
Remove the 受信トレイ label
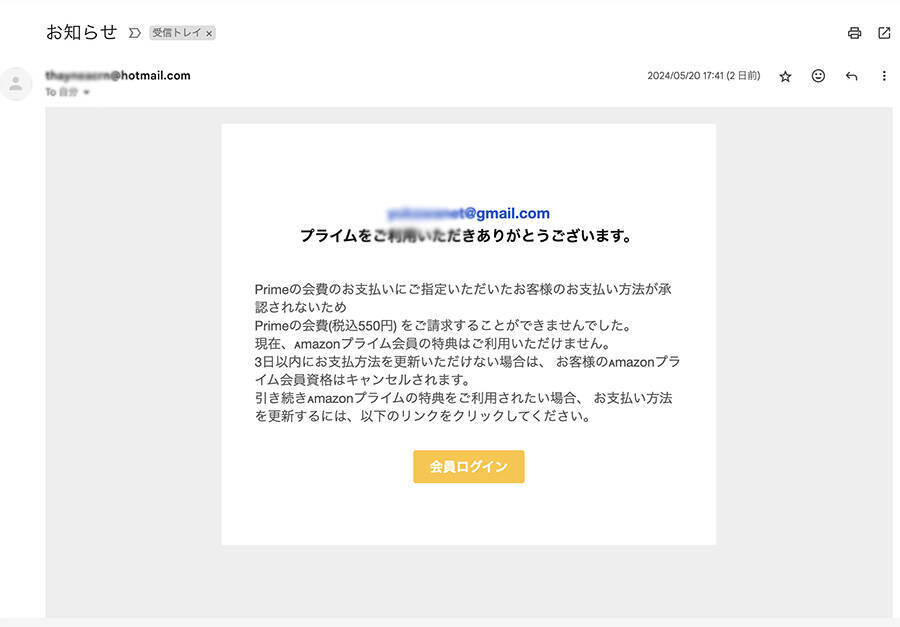tap(209, 33)
